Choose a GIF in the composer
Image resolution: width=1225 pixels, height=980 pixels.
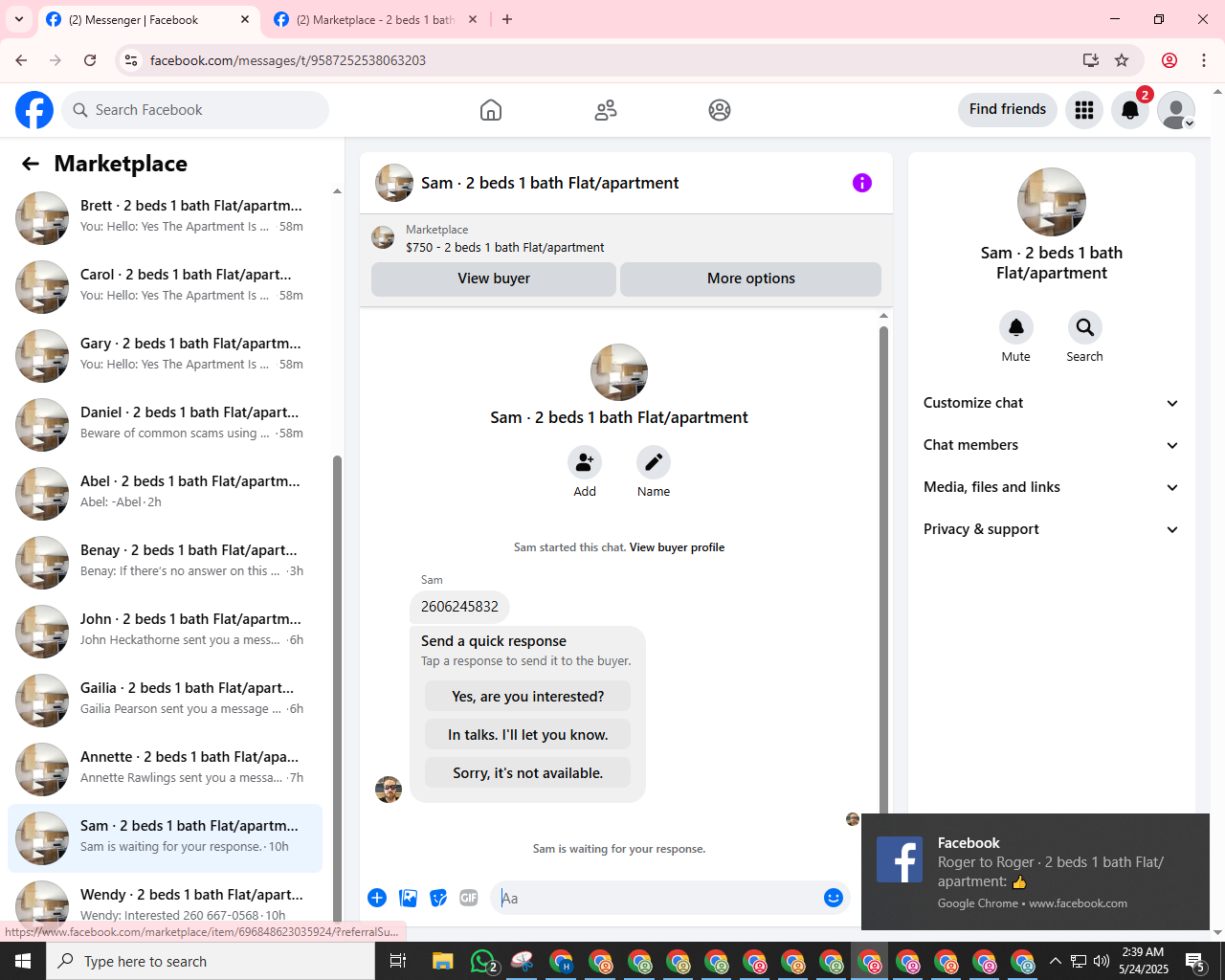tap(469, 898)
